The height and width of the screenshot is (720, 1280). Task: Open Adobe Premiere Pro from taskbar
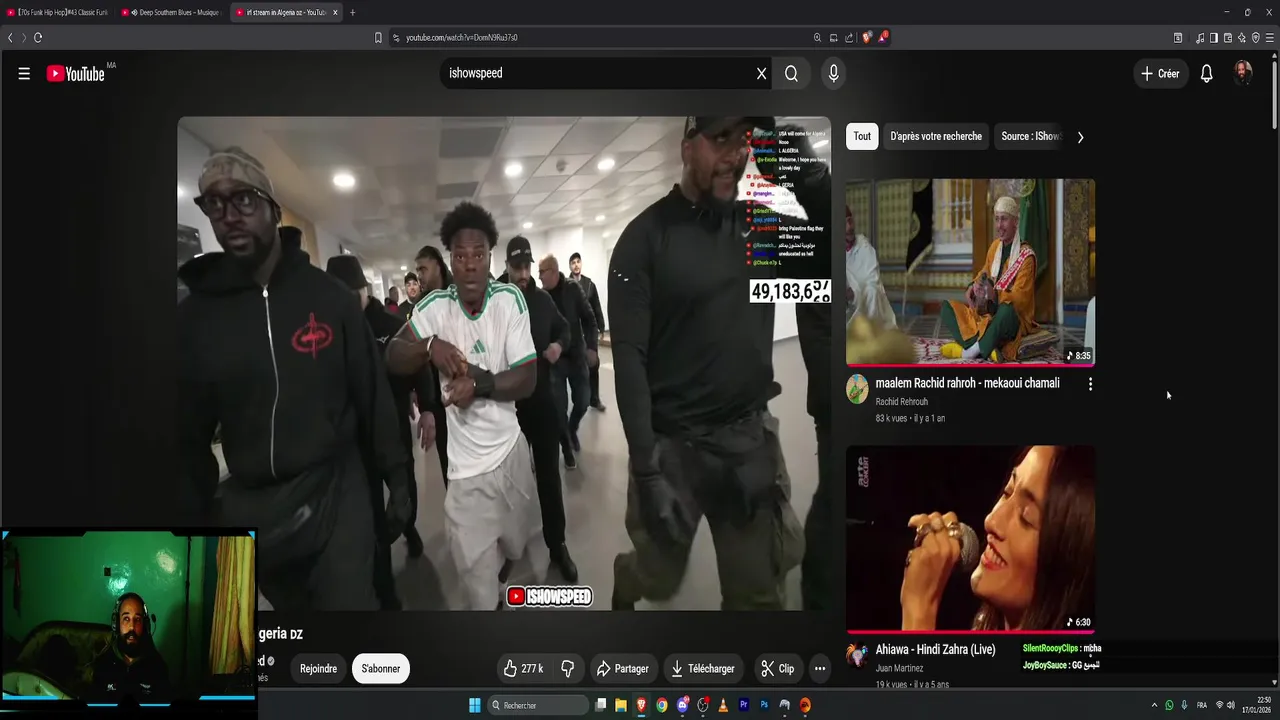743,705
